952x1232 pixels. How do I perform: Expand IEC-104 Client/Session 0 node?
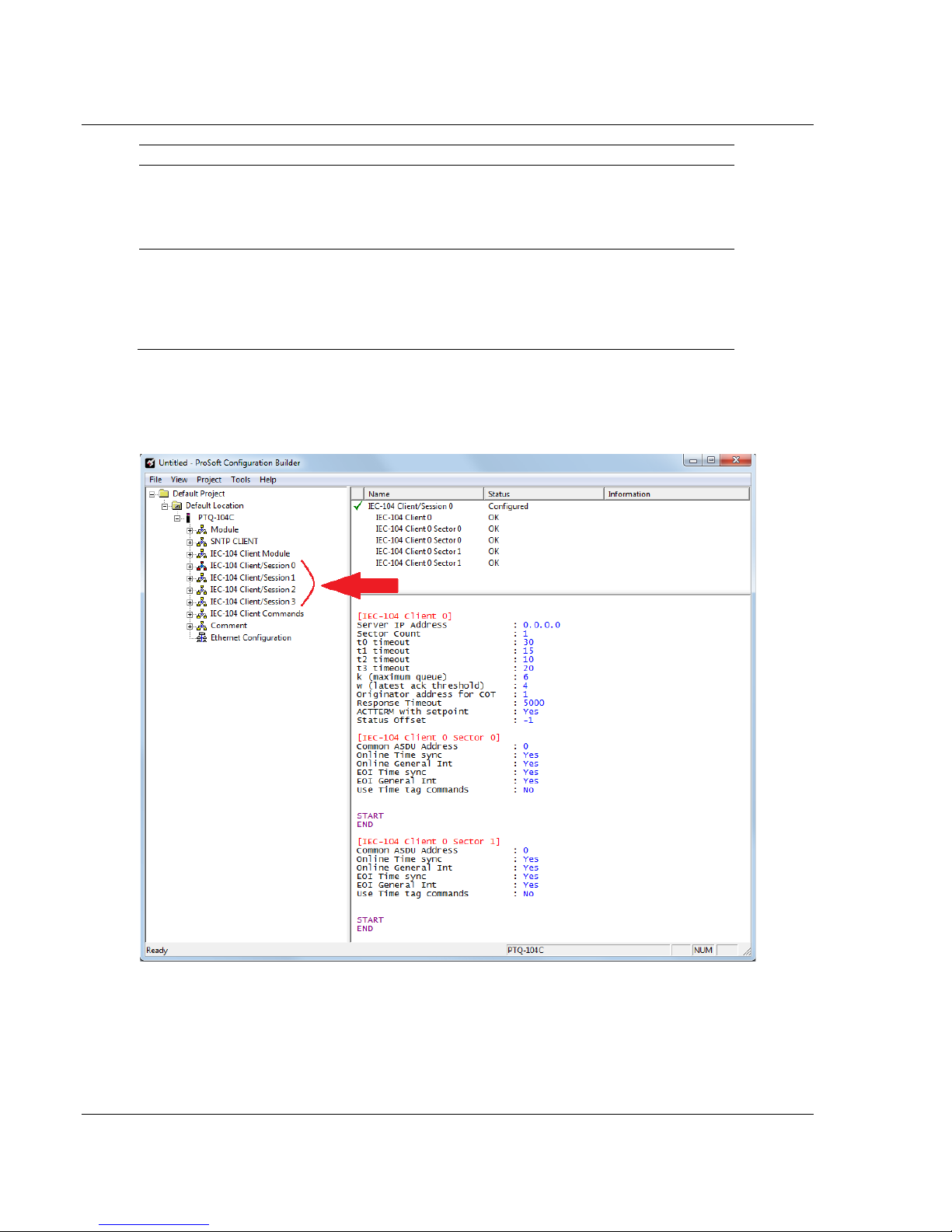pyautogui.click(x=190, y=566)
